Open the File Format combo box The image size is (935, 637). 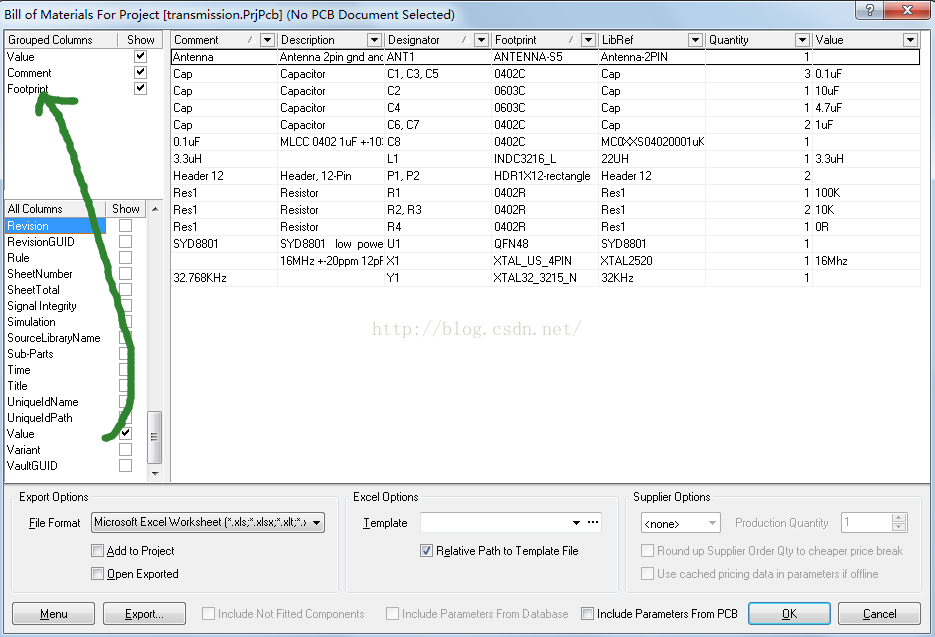pyautogui.click(x=208, y=522)
